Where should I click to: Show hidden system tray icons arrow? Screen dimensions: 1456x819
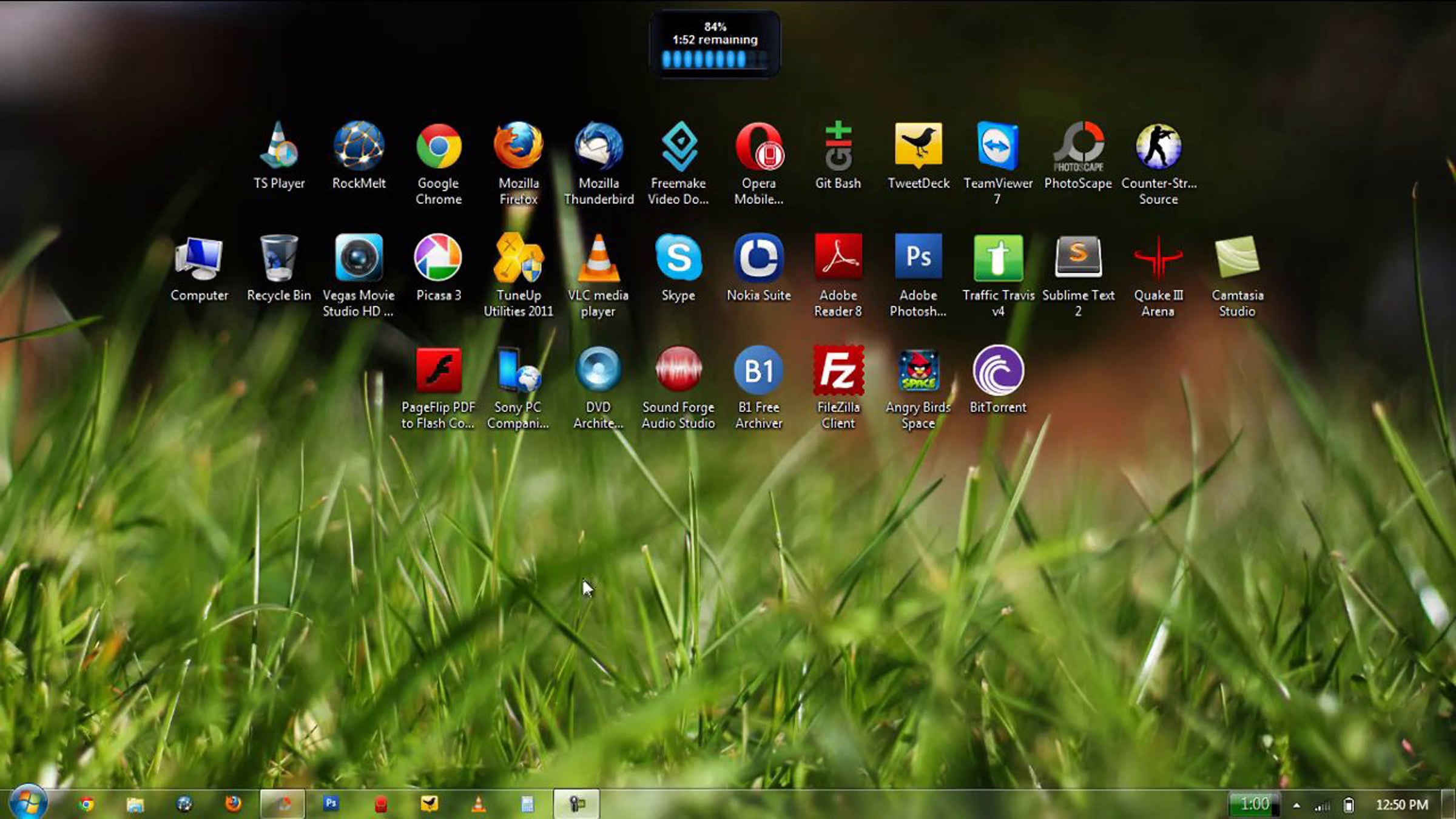coord(1296,806)
